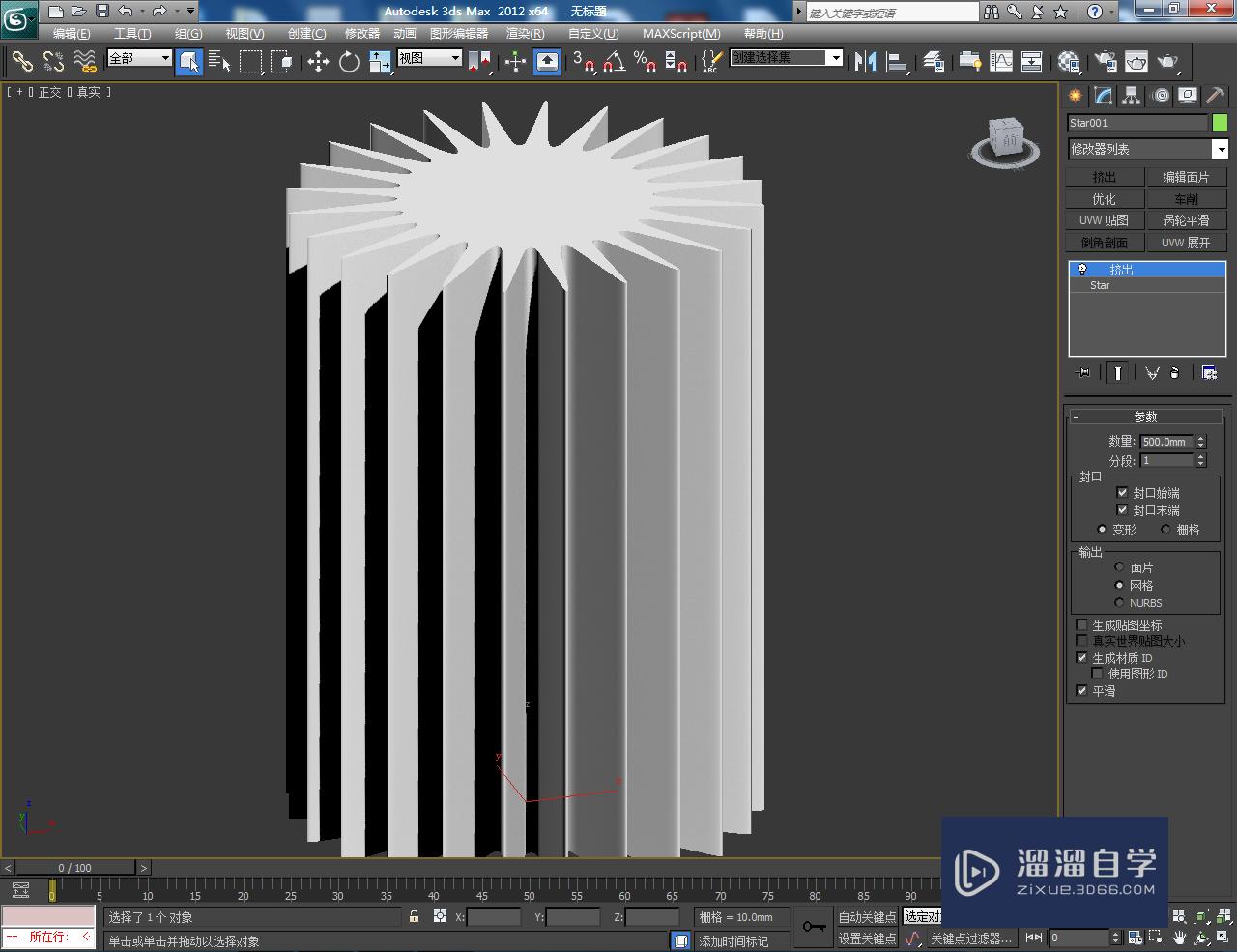Viewport: 1237px width, 952px height.
Task: Click the 数量 spinner arrows
Action: (1201, 442)
